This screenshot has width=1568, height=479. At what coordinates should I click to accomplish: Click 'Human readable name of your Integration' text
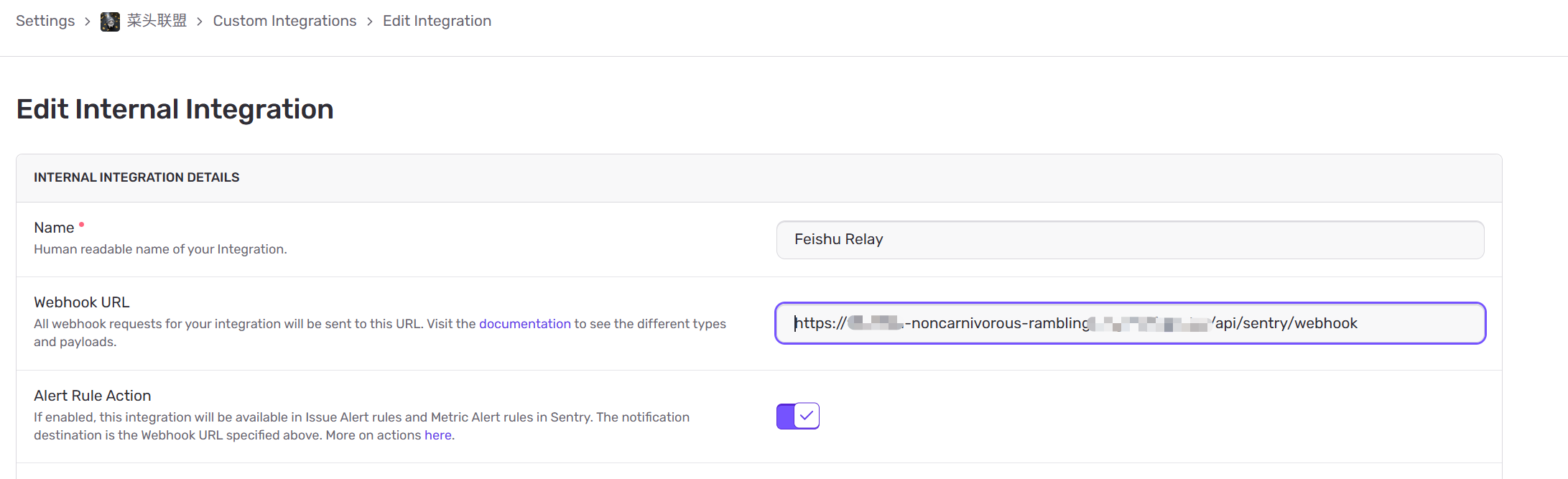pyautogui.click(x=160, y=249)
